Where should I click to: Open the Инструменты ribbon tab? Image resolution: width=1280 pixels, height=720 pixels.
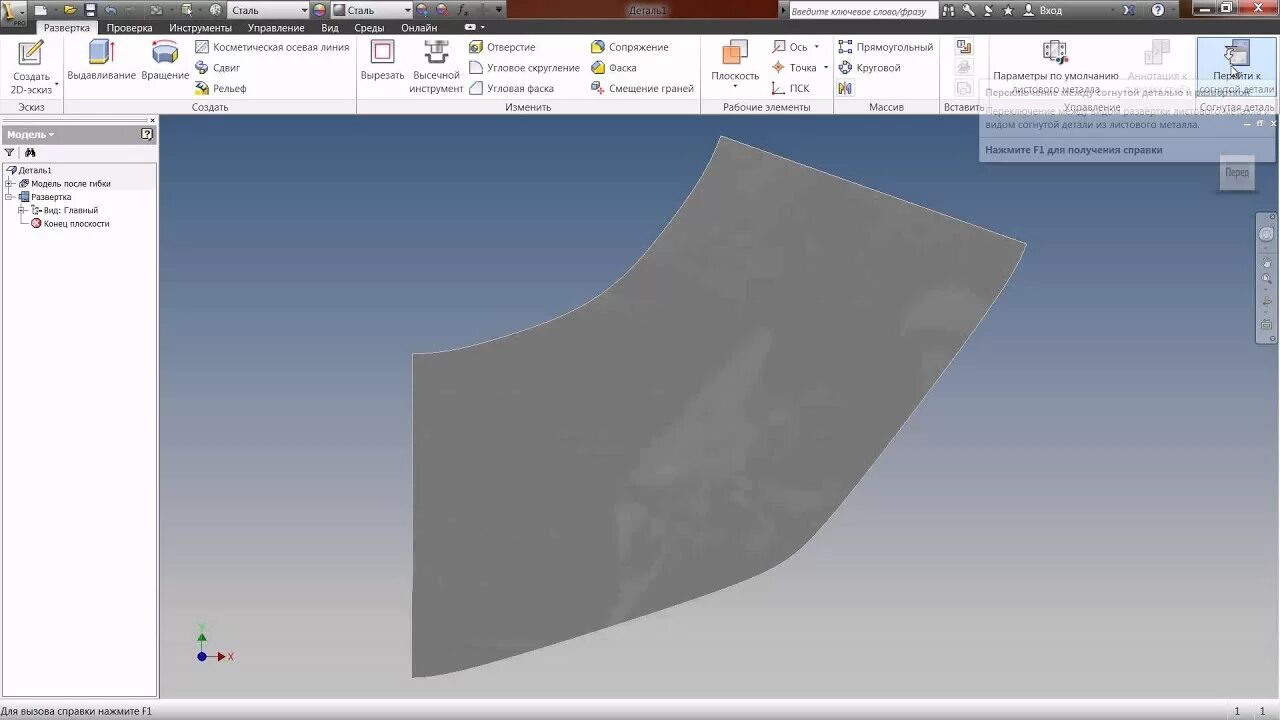click(200, 28)
